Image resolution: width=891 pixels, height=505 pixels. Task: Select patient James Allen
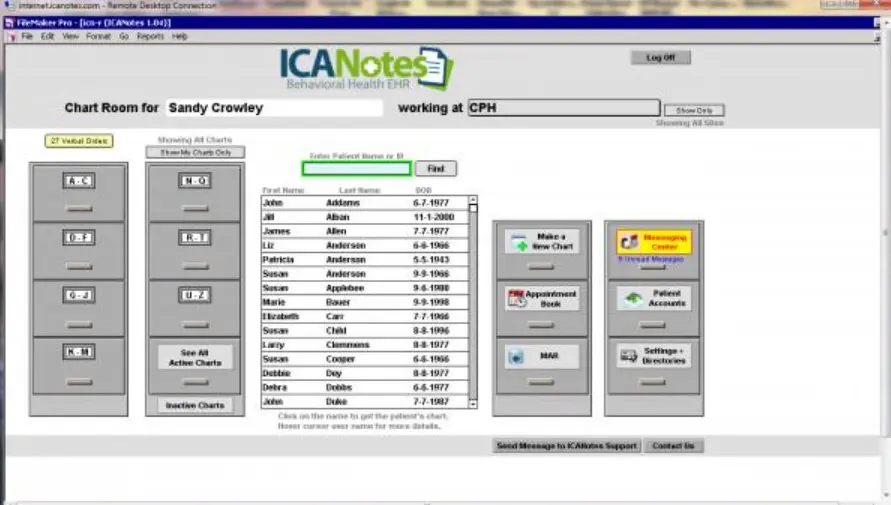365,231
